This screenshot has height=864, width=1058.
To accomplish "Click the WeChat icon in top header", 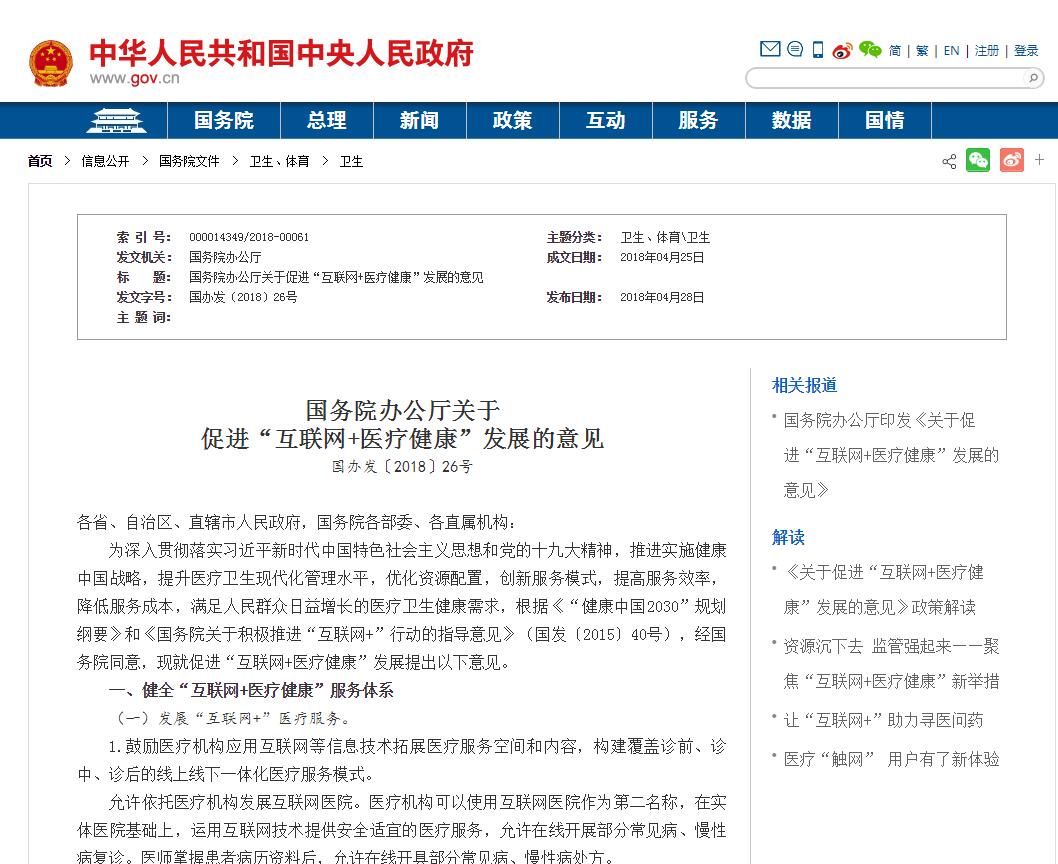I will point(870,50).
